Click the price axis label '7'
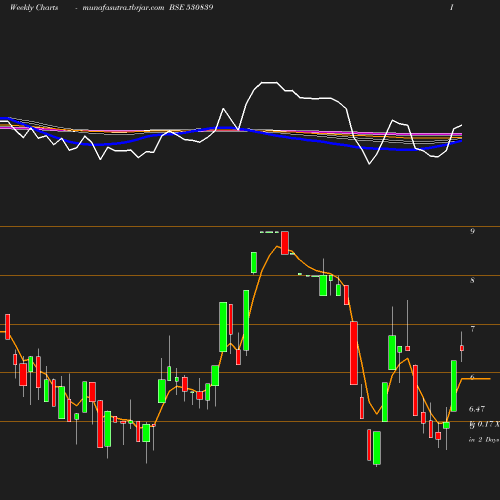The height and width of the screenshot is (500, 500). coord(472,329)
